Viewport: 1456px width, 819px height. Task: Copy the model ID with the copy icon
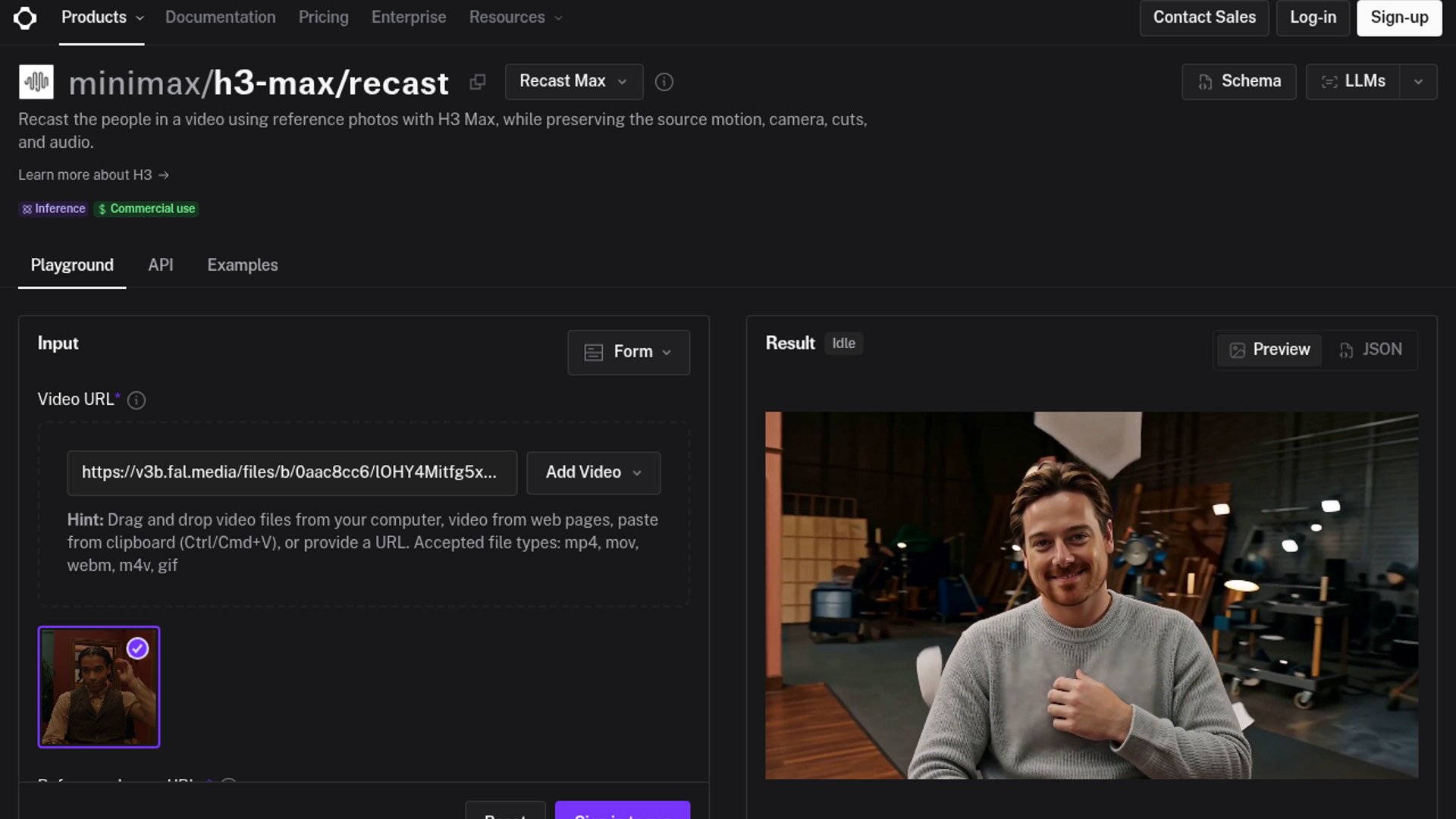click(477, 82)
